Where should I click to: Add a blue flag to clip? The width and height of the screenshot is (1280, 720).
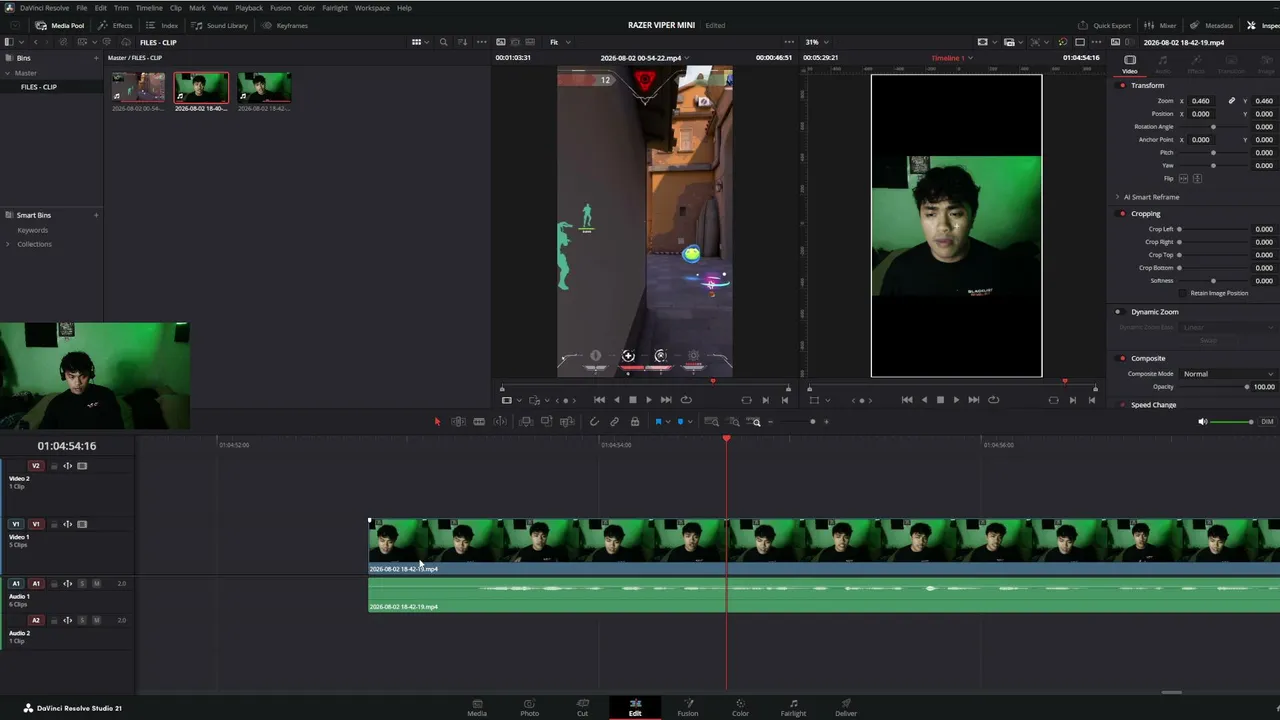[658, 422]
